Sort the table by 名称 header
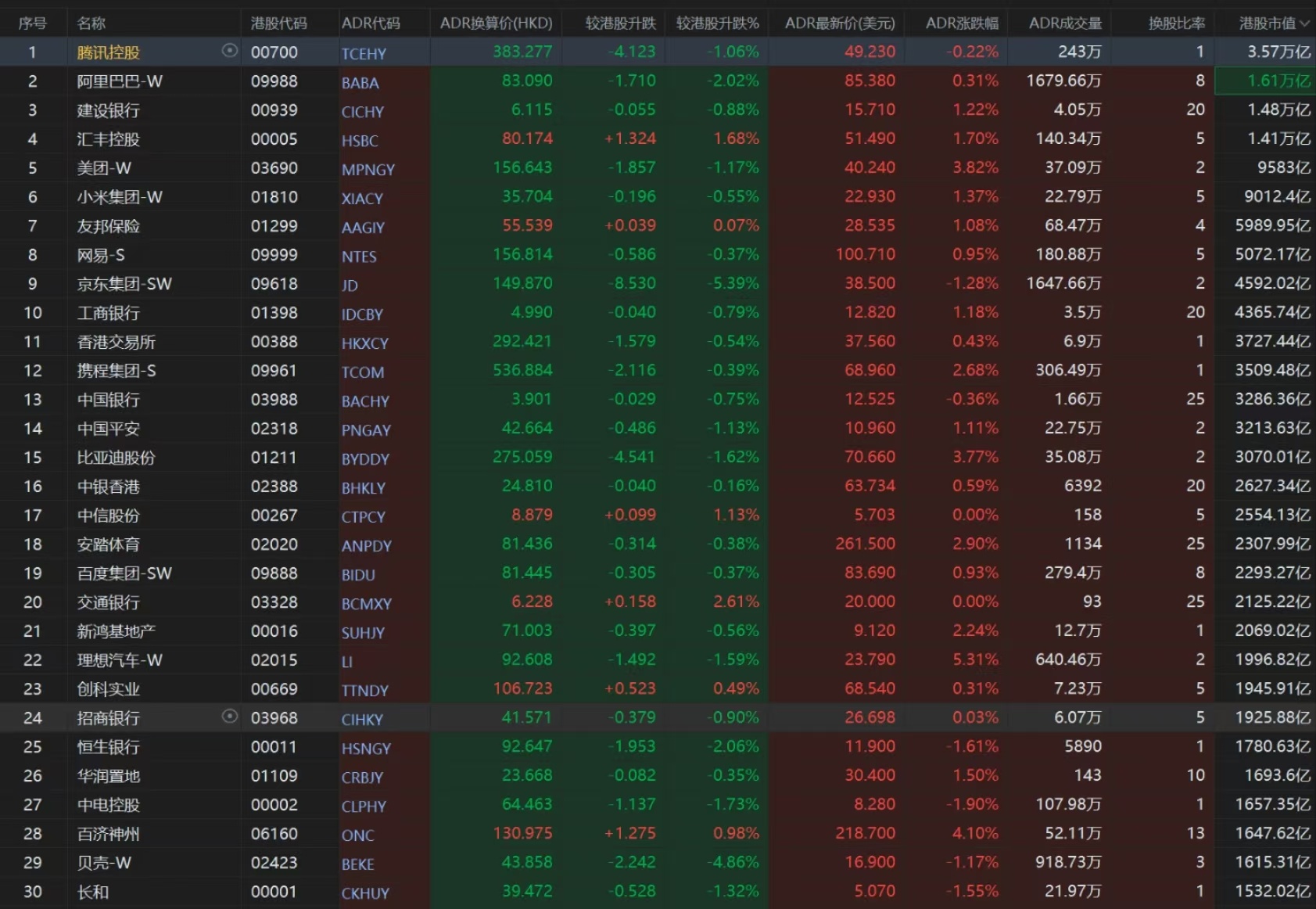The image size is (1316, 909). point(91,23)
